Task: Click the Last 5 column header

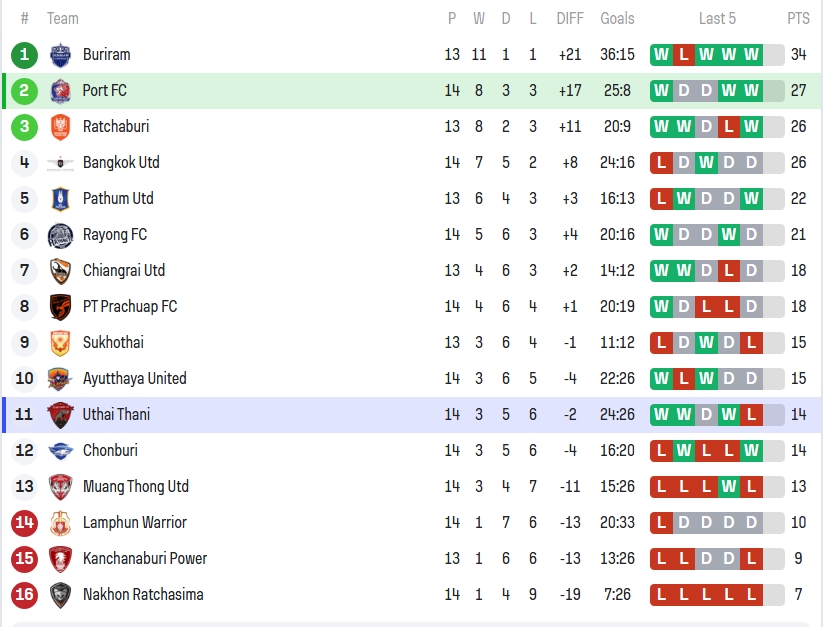Action: point(717,18)
